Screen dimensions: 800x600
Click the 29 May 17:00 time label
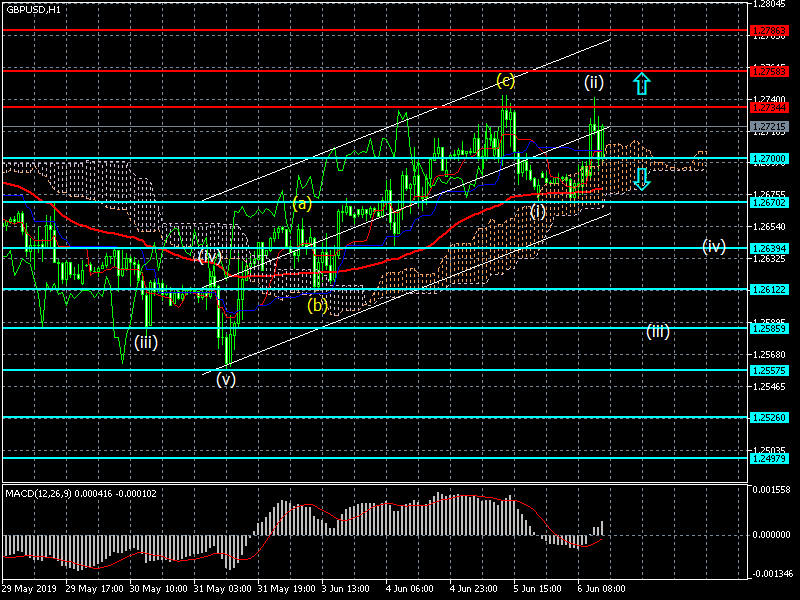point(95,589)
